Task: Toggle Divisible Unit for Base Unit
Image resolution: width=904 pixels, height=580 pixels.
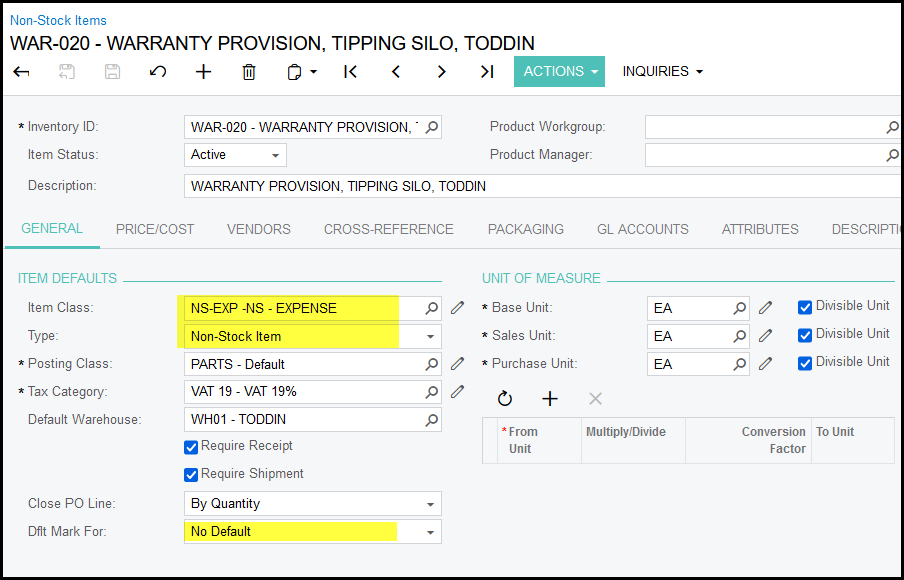Action: click(x=805, y=307)
